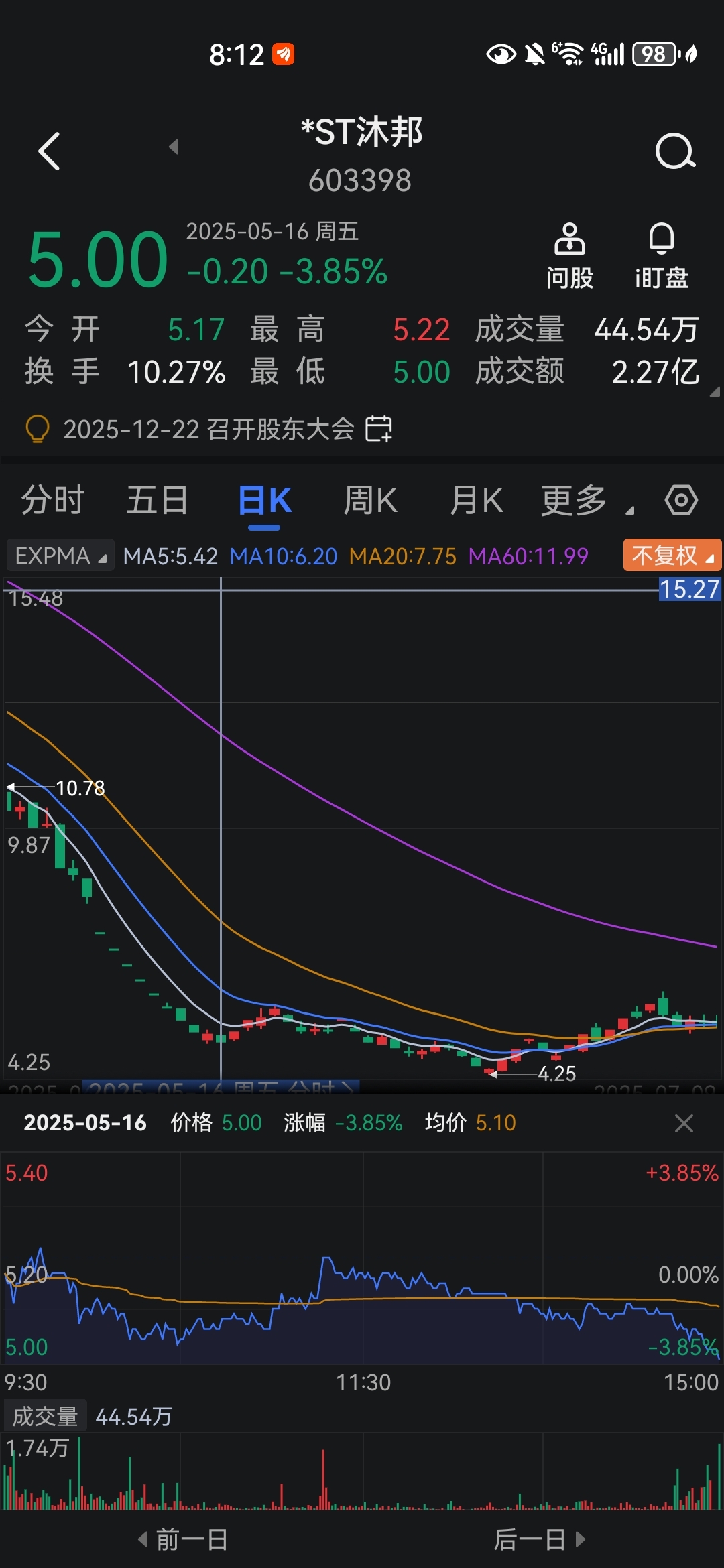Open the 成交量 indicator label
The height and width of the screenshot is (1568, 724).
pyautogui.click(x=46, y=1417)
